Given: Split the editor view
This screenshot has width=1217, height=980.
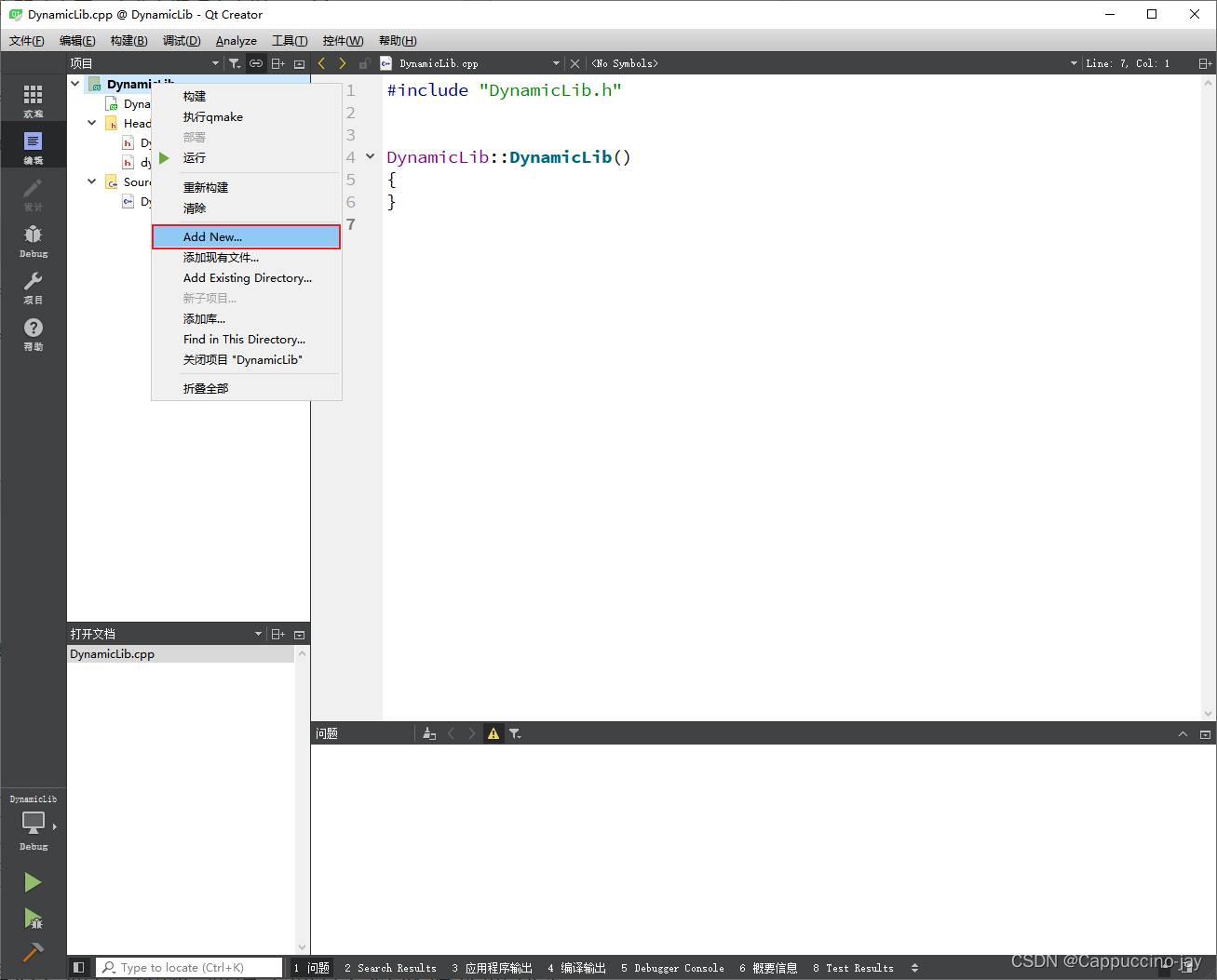Looking at the screenshot, I should (x=1205, y=63).
